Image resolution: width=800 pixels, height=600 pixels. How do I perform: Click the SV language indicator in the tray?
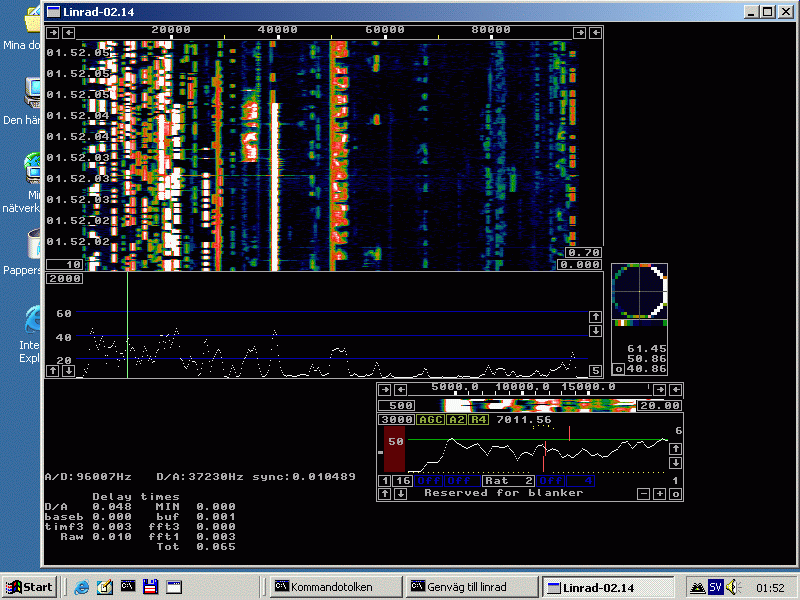coord(715,587)
